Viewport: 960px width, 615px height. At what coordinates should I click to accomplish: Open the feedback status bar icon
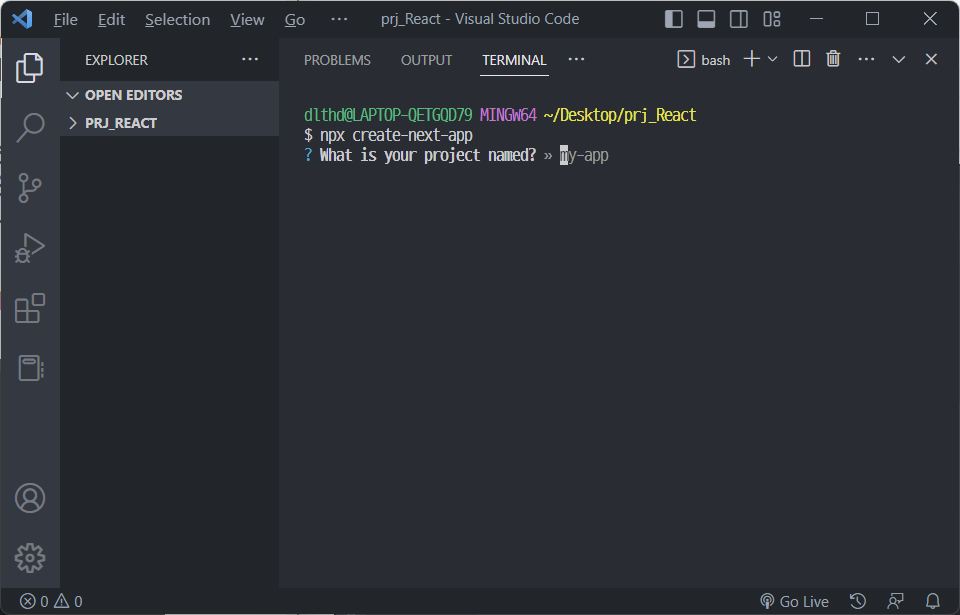coord(895,602)
